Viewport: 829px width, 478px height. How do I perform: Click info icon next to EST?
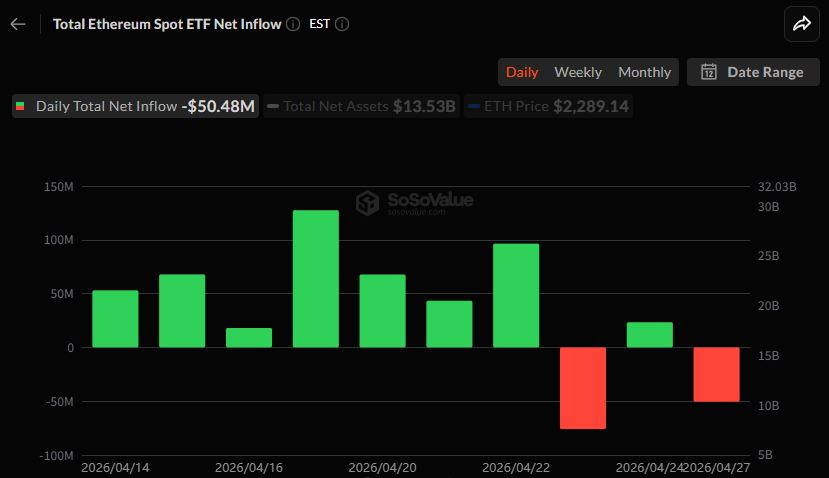coord(342,24)
